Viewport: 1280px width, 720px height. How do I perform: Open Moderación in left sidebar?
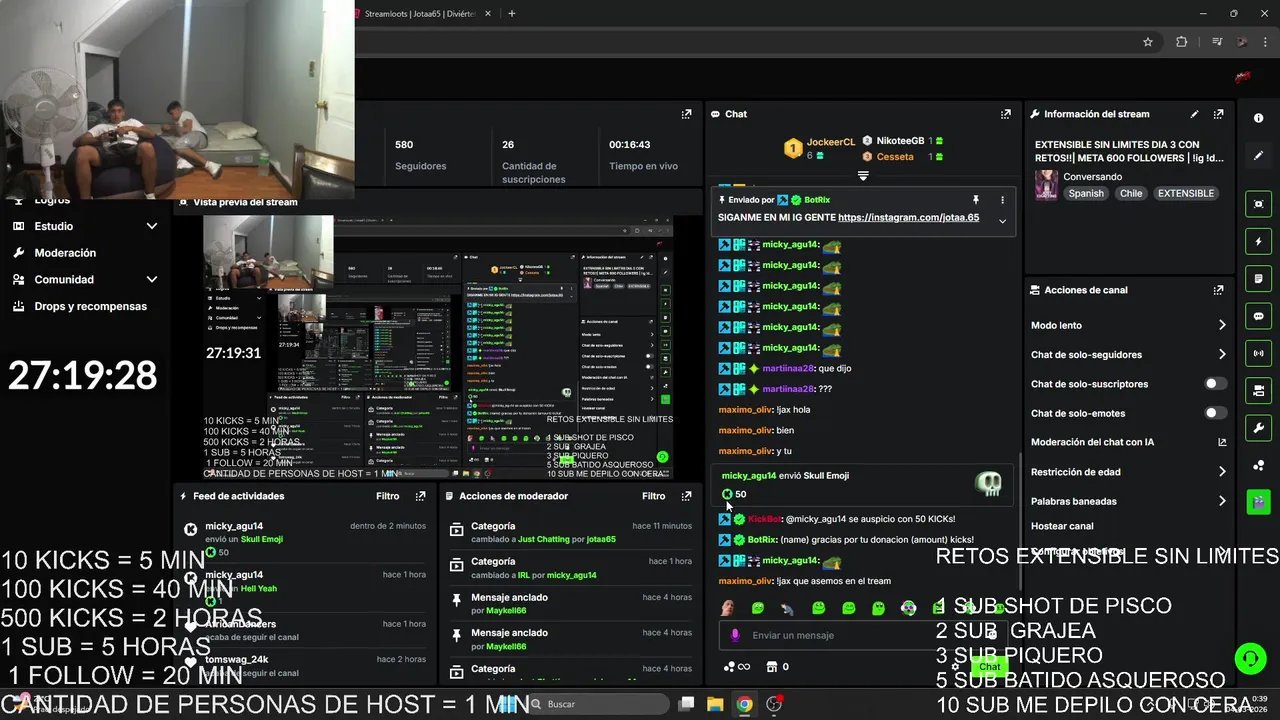65,253
